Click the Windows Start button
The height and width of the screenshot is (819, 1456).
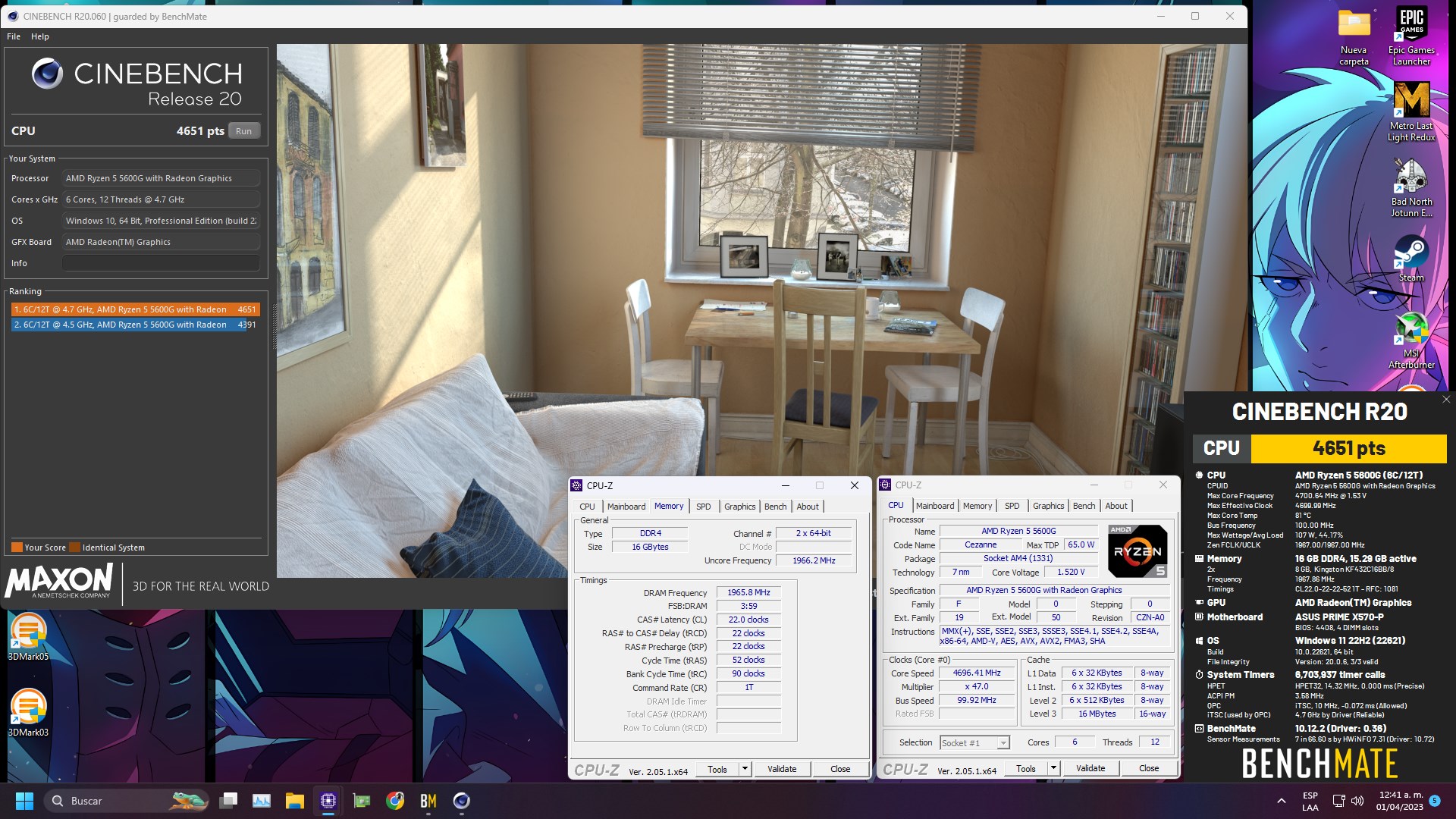(24, 801)
